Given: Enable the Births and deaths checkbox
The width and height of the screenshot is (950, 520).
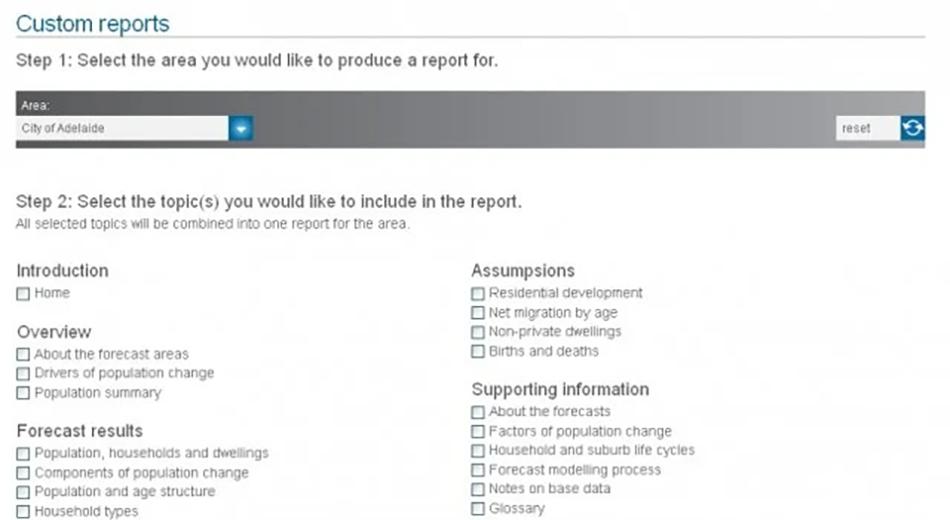Looking at the screenshot, I should 478,352.
